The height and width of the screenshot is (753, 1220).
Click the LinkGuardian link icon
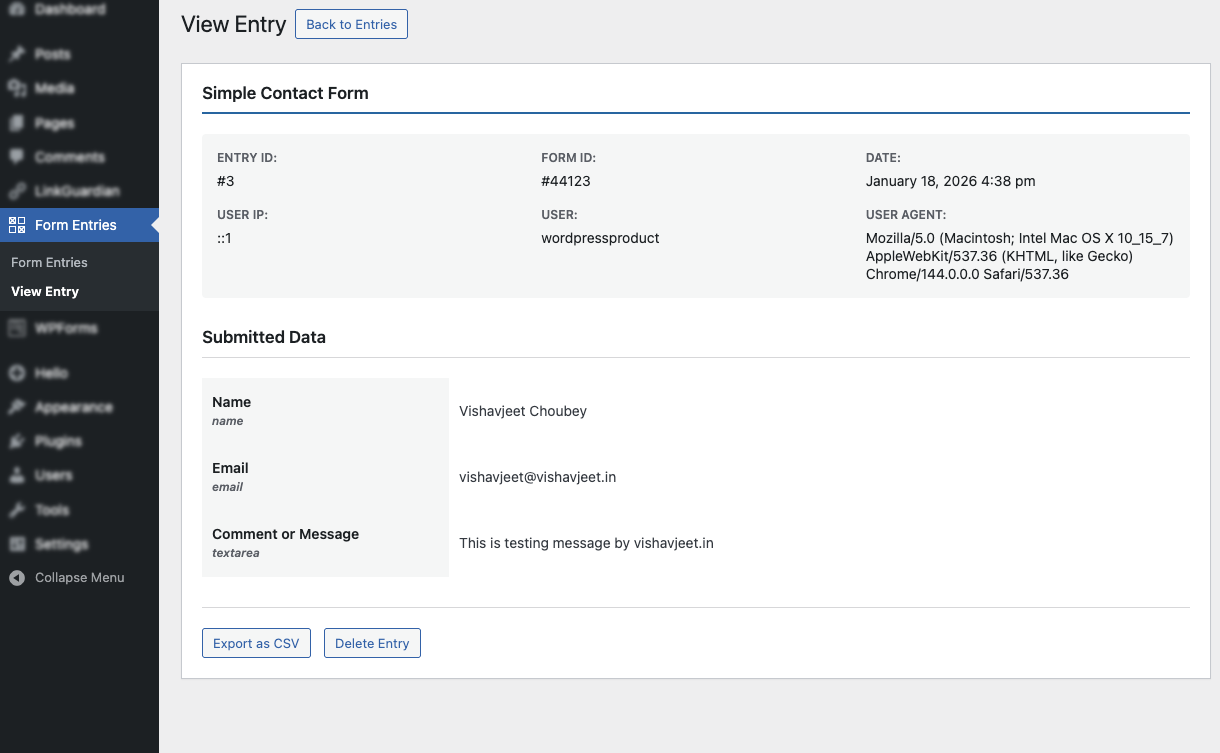[x=16, y=191]
